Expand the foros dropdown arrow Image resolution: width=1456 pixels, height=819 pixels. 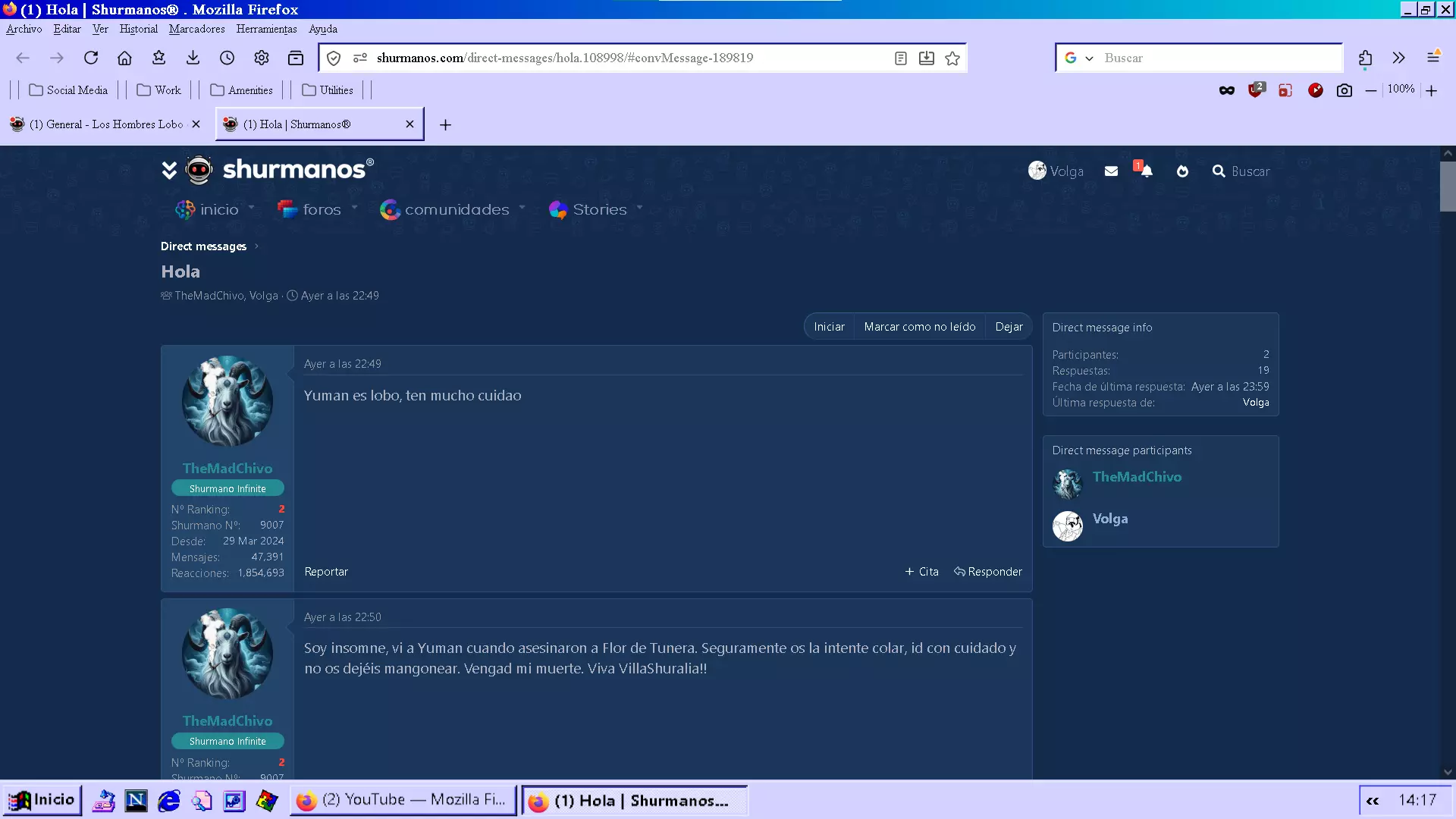[x=354, y=208]
